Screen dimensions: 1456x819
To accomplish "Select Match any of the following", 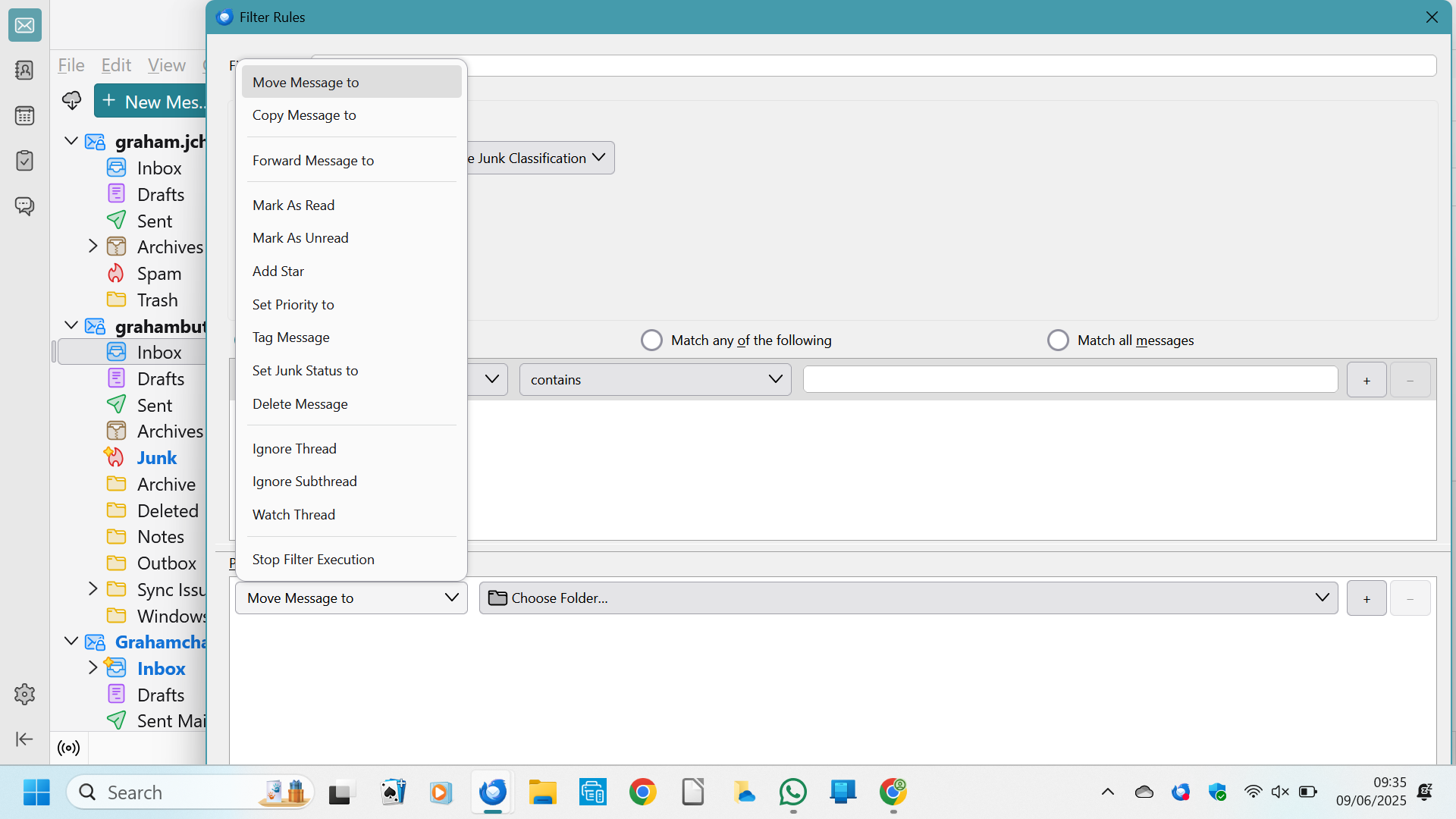I will 651,340.
